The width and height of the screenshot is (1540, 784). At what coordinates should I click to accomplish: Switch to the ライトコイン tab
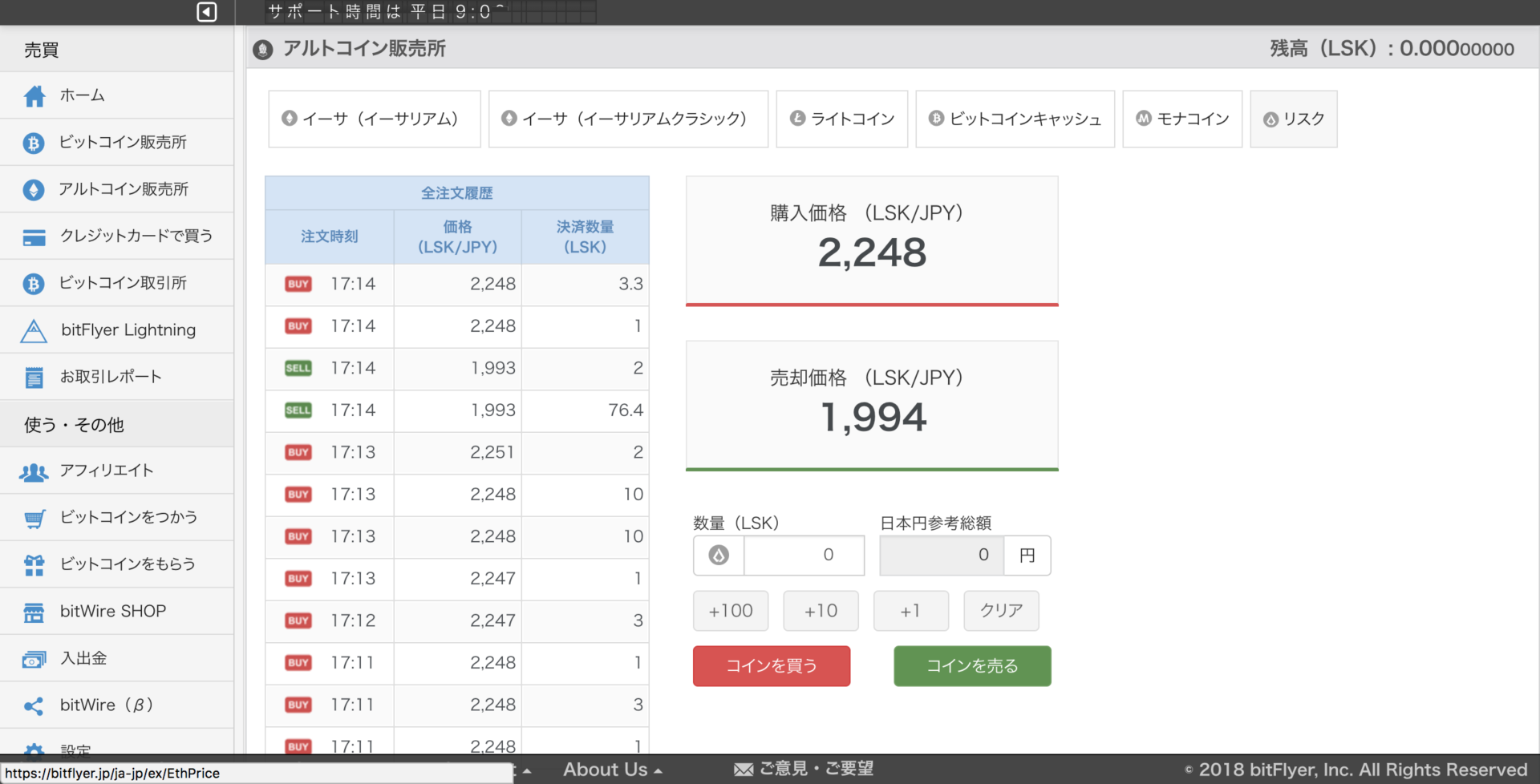[842, 119]
